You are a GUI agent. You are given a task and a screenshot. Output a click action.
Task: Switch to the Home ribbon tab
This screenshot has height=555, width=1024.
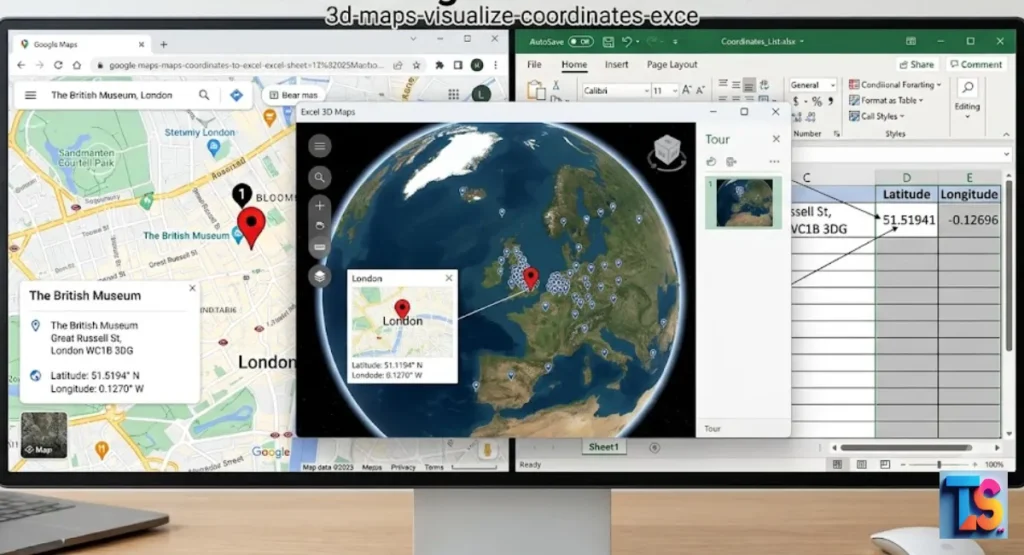(574, 65)
